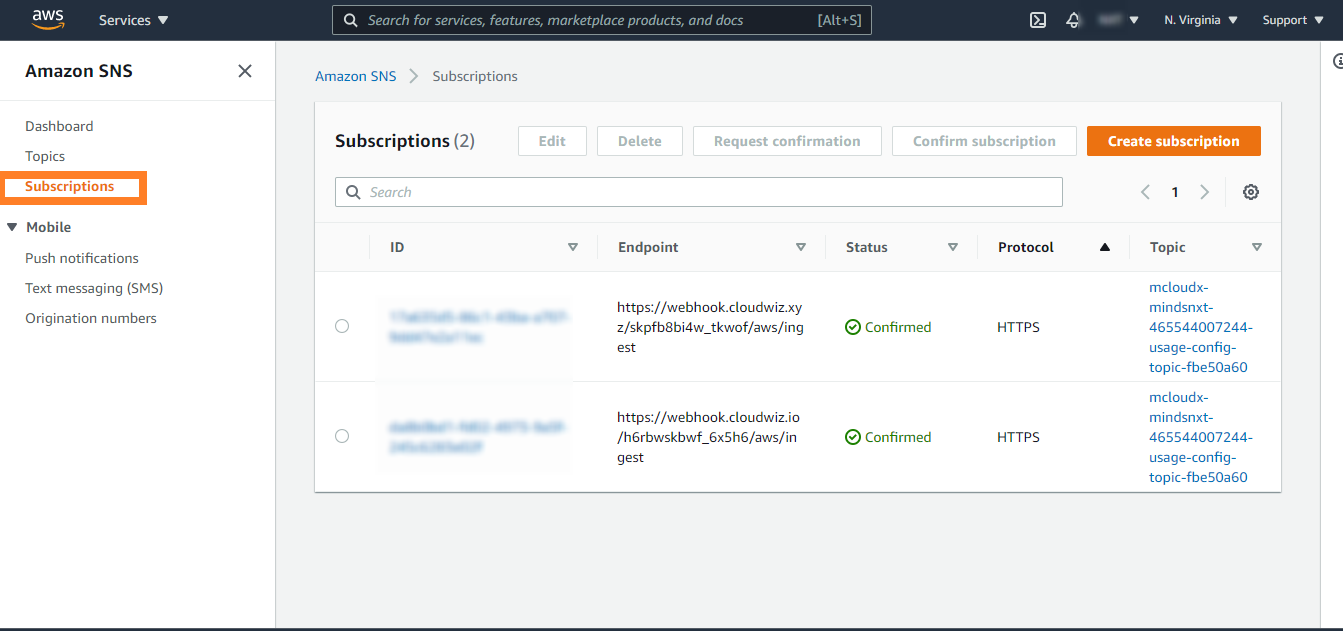Open Dashboard in the SNS sidebar
1343x631 pixels.
[59, 126]
